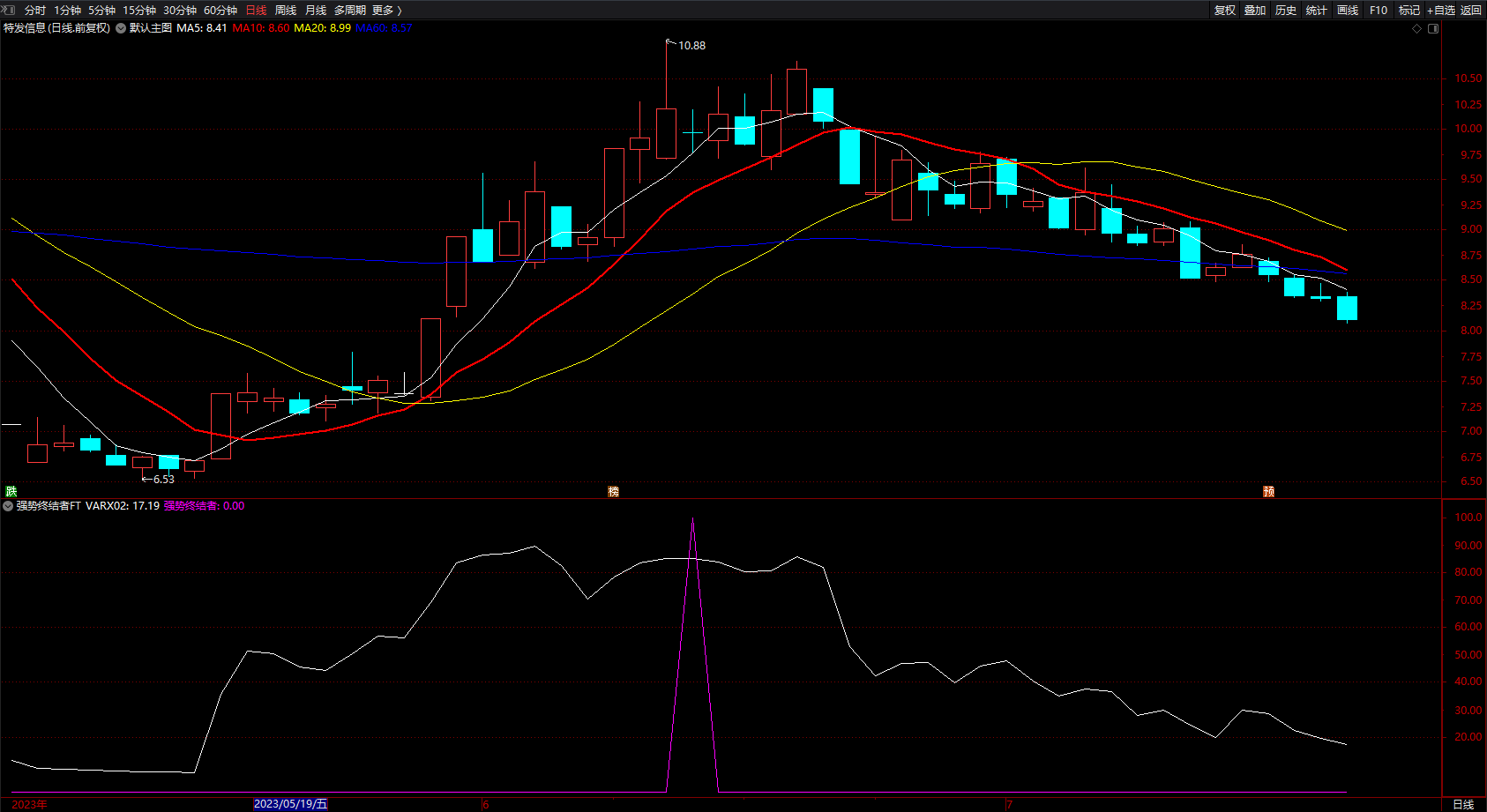Toggle the right side panel icon
The image size is (1487, 812).
(1433, 28)
